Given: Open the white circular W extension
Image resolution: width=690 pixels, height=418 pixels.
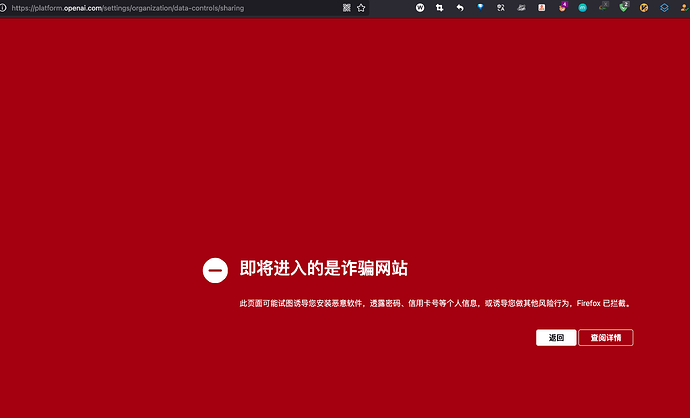Looking at the screenshot, I should coord(420,7).
